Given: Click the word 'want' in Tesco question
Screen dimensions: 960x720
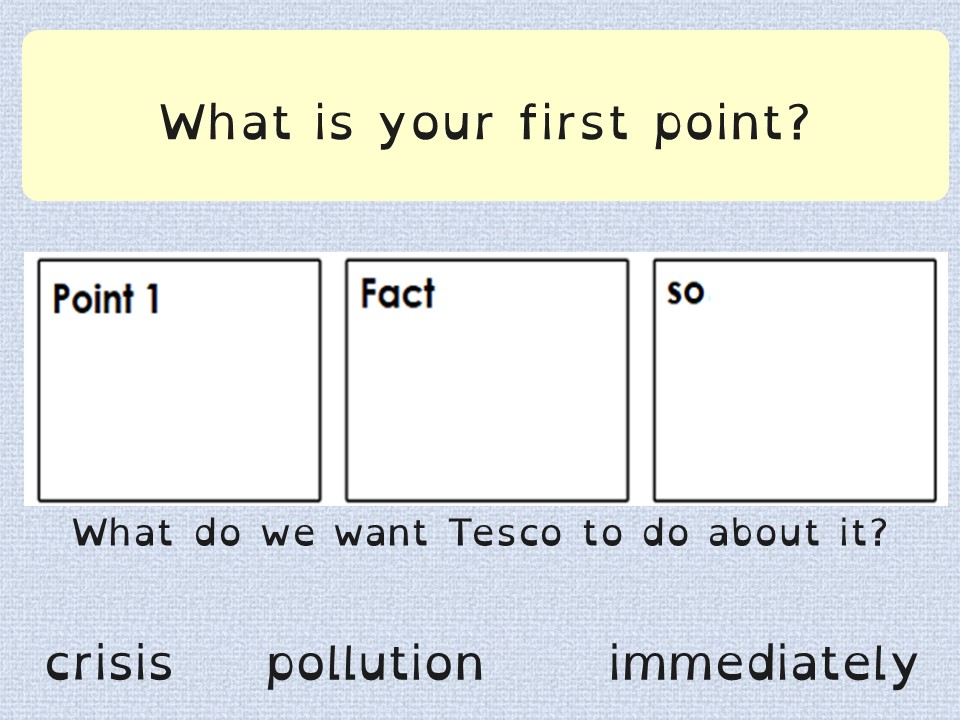Looking at the screenshot, I should point(381,532).
